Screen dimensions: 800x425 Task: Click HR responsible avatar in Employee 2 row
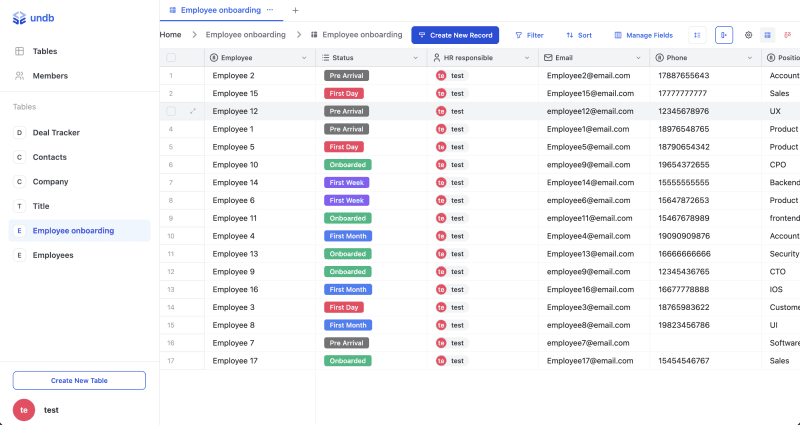pyautogui.click(x=441, y=76)
